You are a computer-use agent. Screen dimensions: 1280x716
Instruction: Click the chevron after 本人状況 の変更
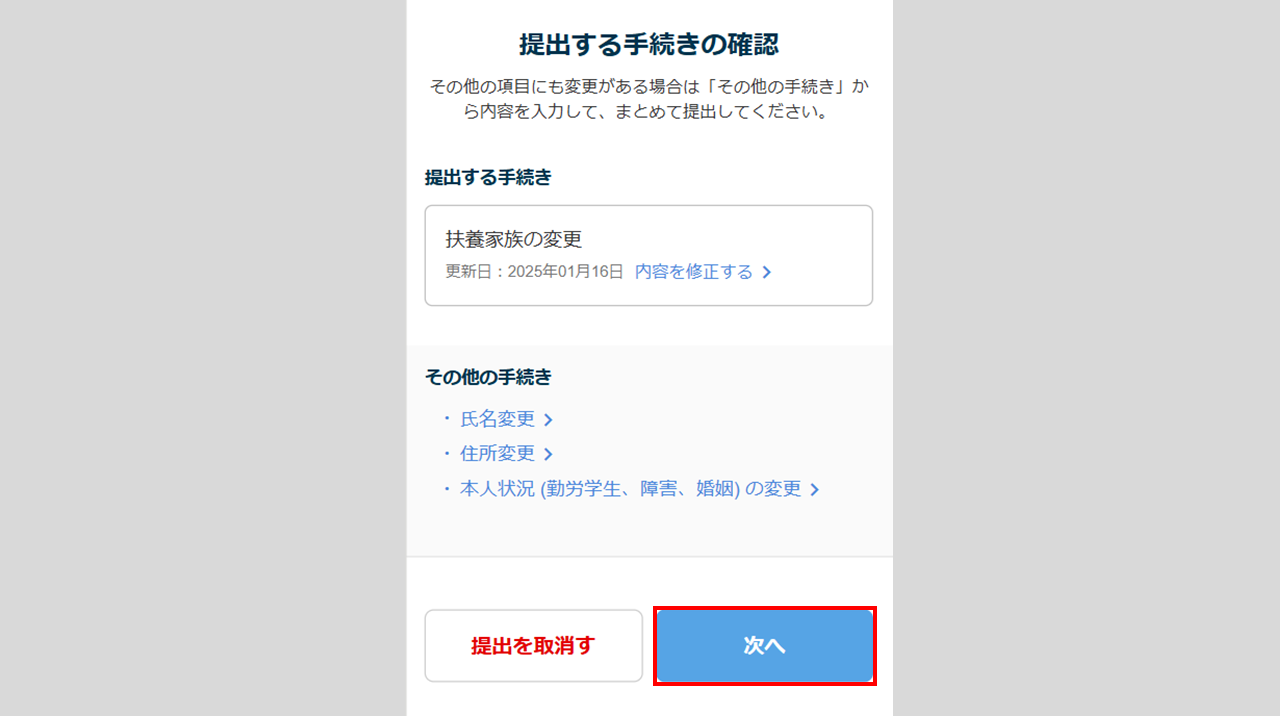pos(815,490)
